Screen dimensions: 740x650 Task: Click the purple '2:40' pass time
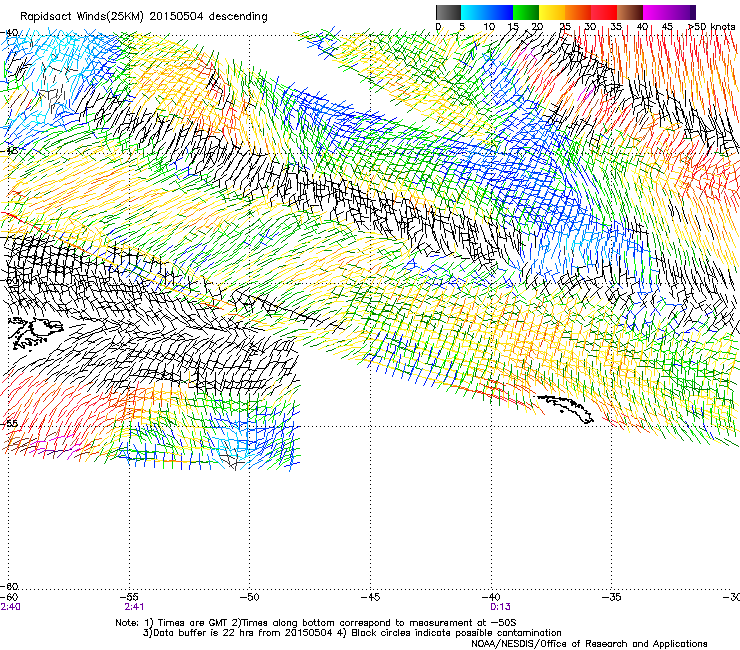click(x=10, y=607)
